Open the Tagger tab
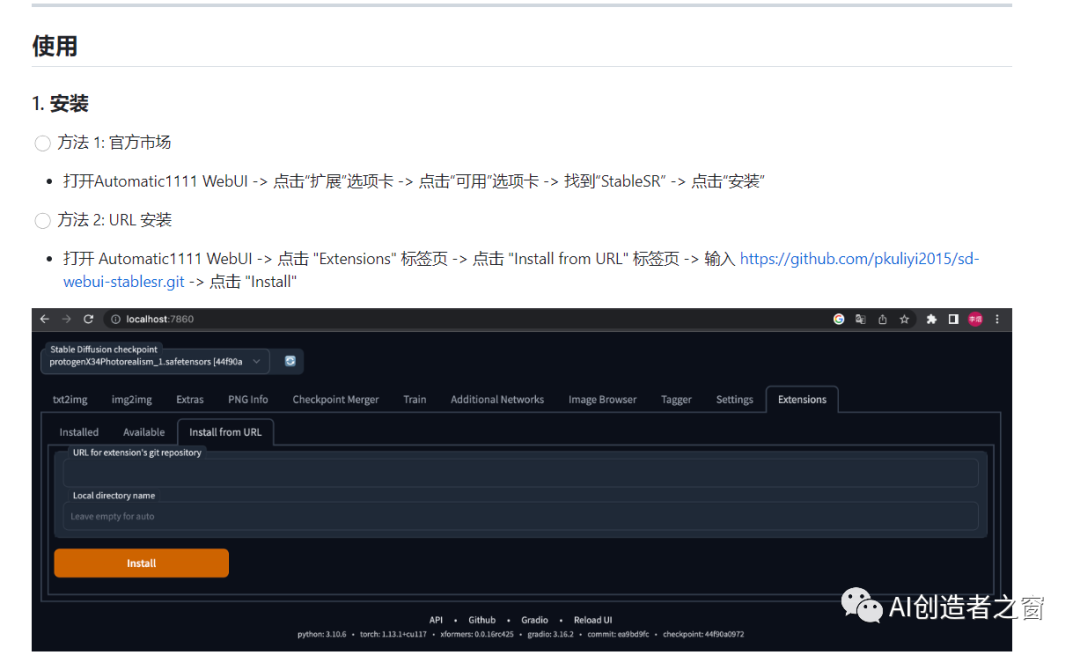Image resolution: width=1080 pixels, height=655 pixels. 676,399
